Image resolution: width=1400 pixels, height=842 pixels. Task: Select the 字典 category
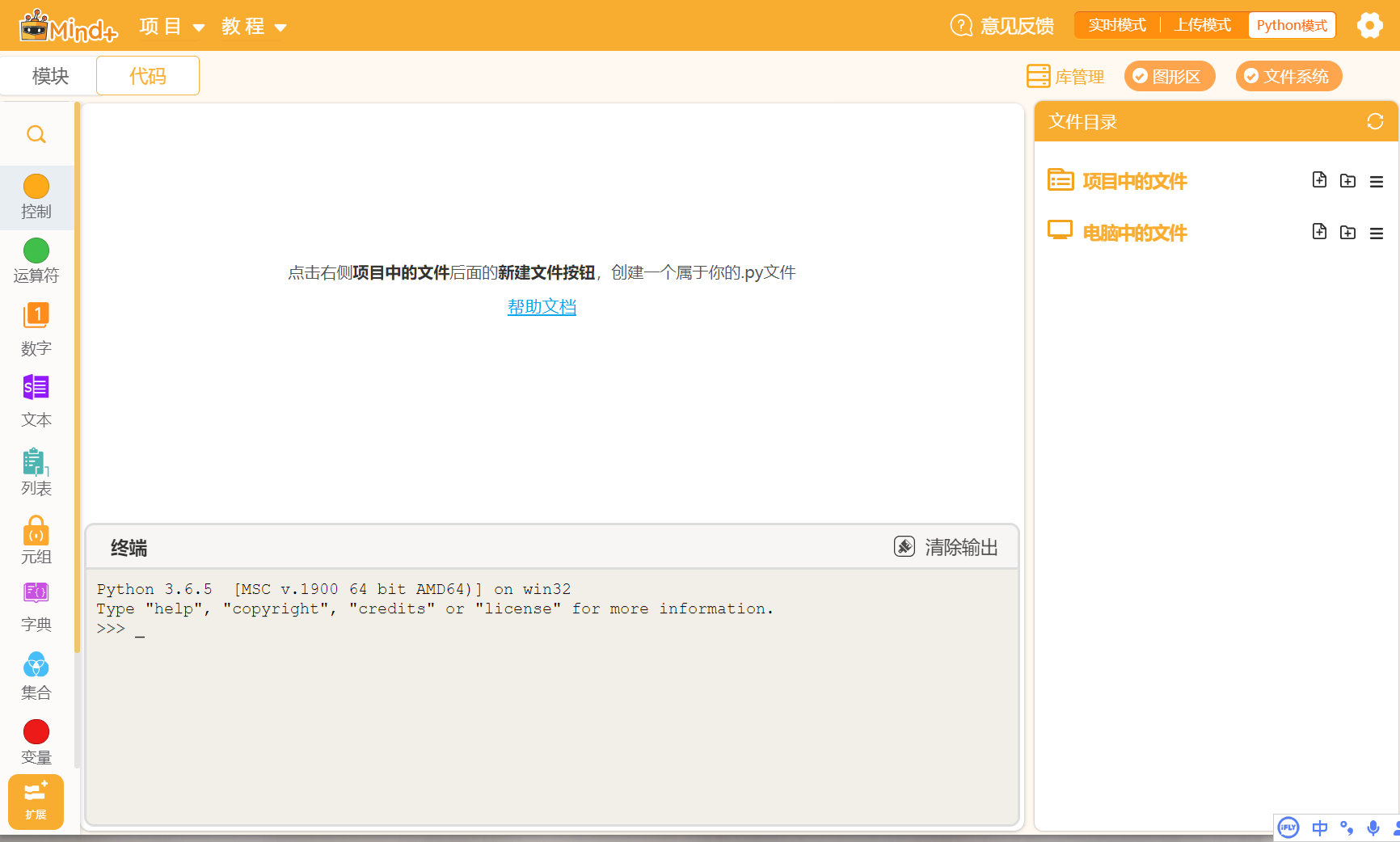point(36,608)
